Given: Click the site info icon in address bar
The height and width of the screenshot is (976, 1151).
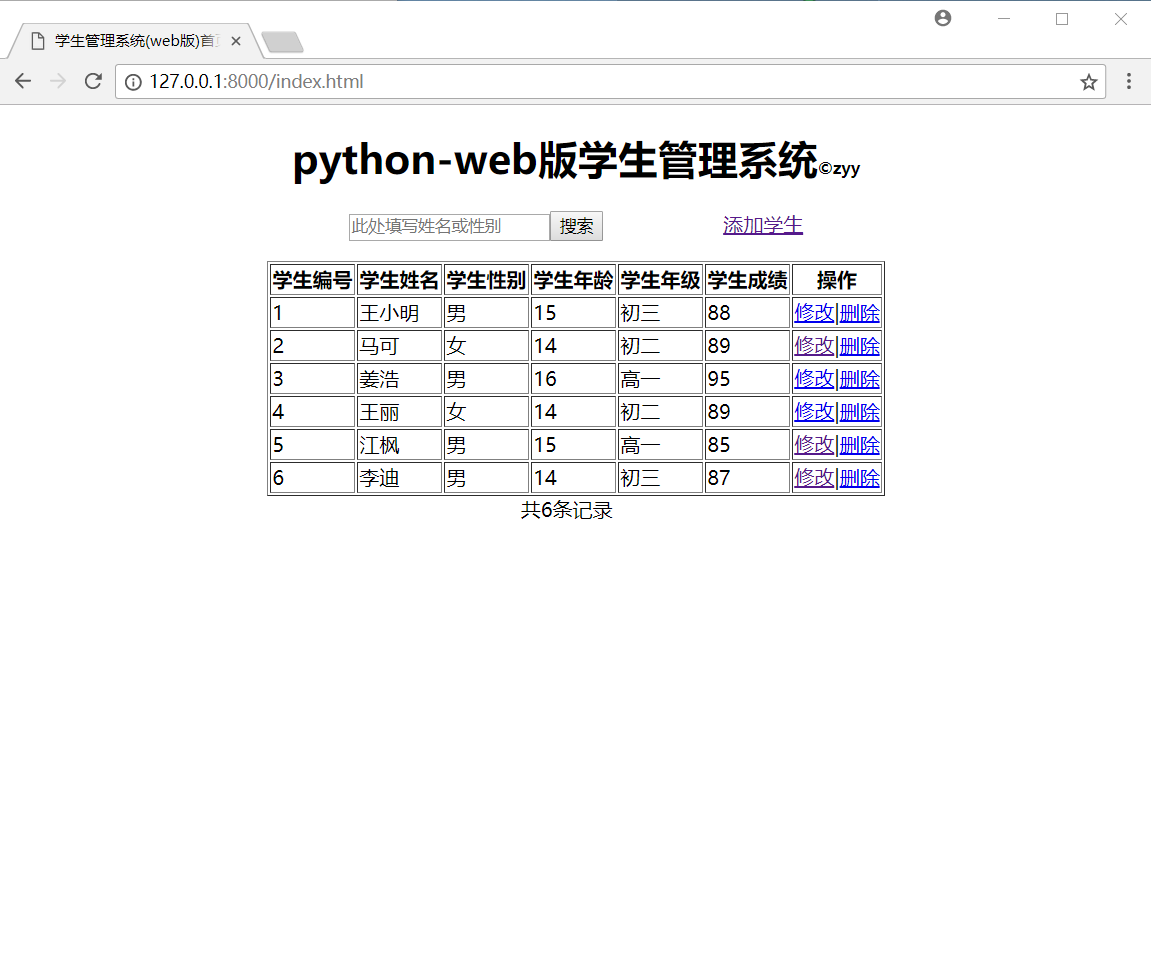Looking at the screenshot, I should click(x=134, y=82).
